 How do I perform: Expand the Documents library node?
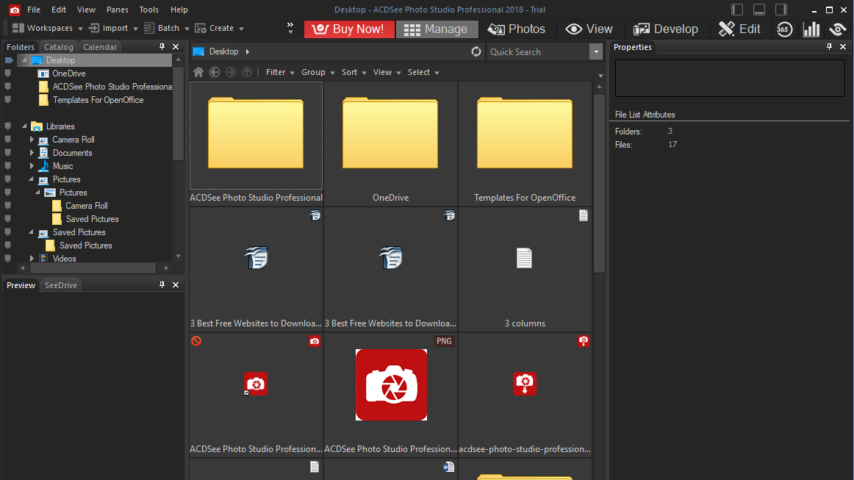tap(32, 153)
